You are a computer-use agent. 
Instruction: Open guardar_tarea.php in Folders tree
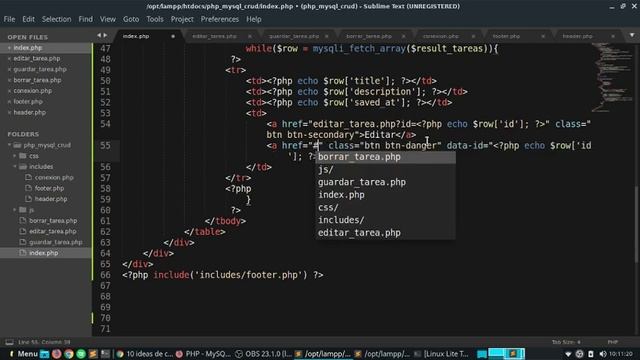(56, 242)
